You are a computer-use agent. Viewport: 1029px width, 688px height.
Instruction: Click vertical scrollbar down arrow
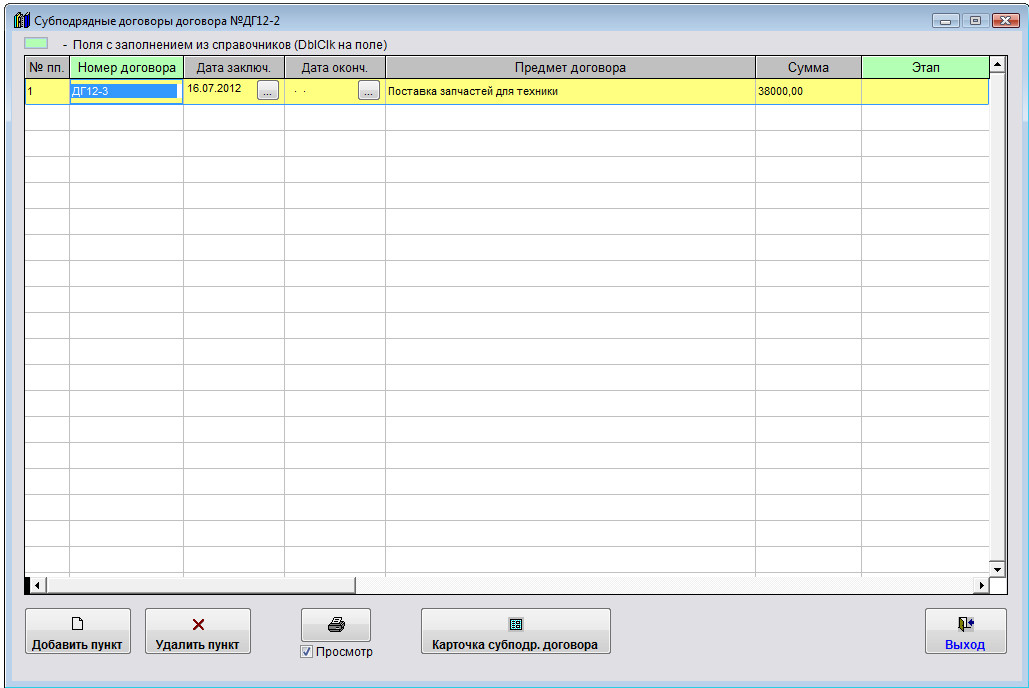point(998,569)
